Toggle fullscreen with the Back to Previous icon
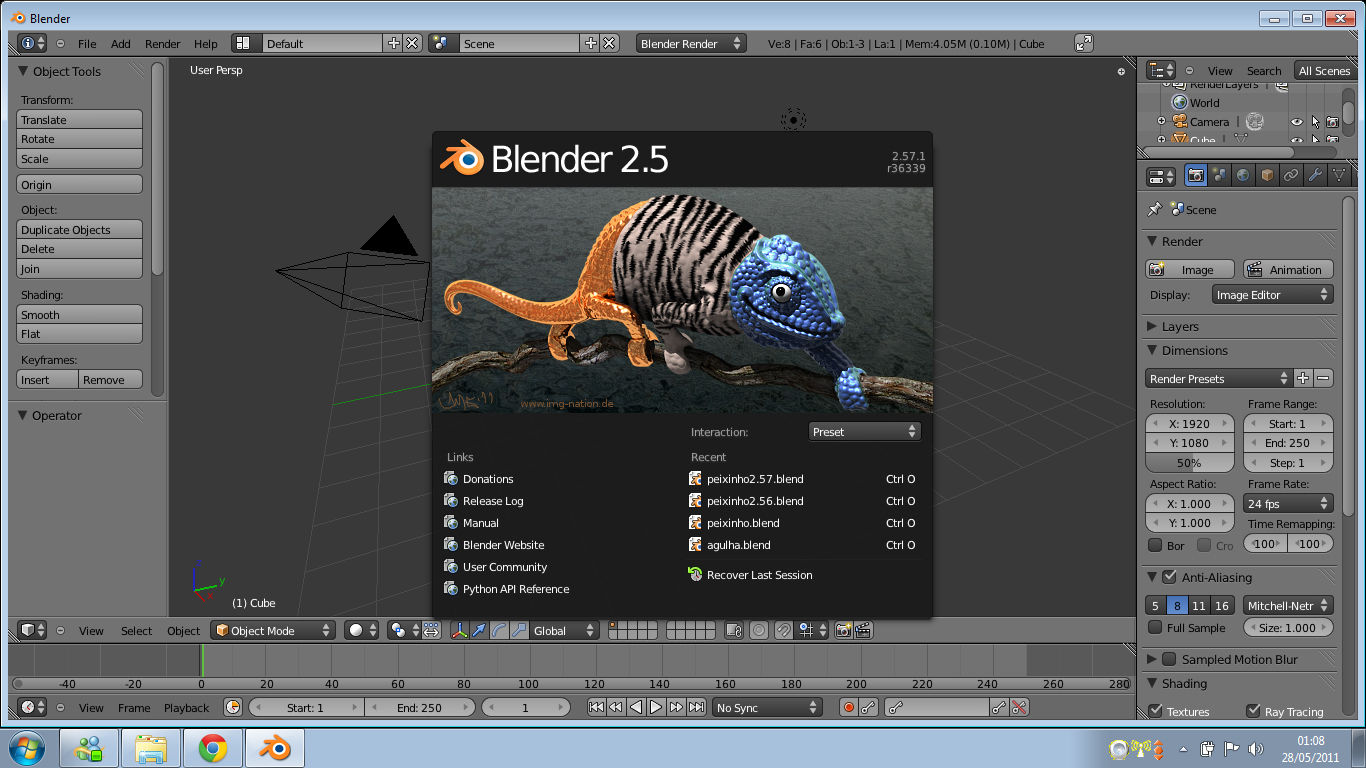The image size is (1366, 768). 1084,44
